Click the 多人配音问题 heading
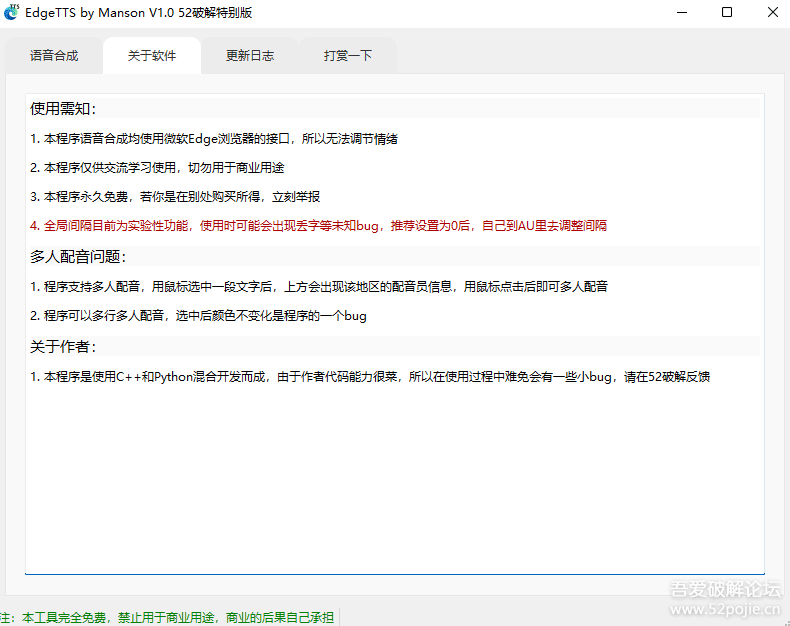The image size is (790, 626). 78,257
